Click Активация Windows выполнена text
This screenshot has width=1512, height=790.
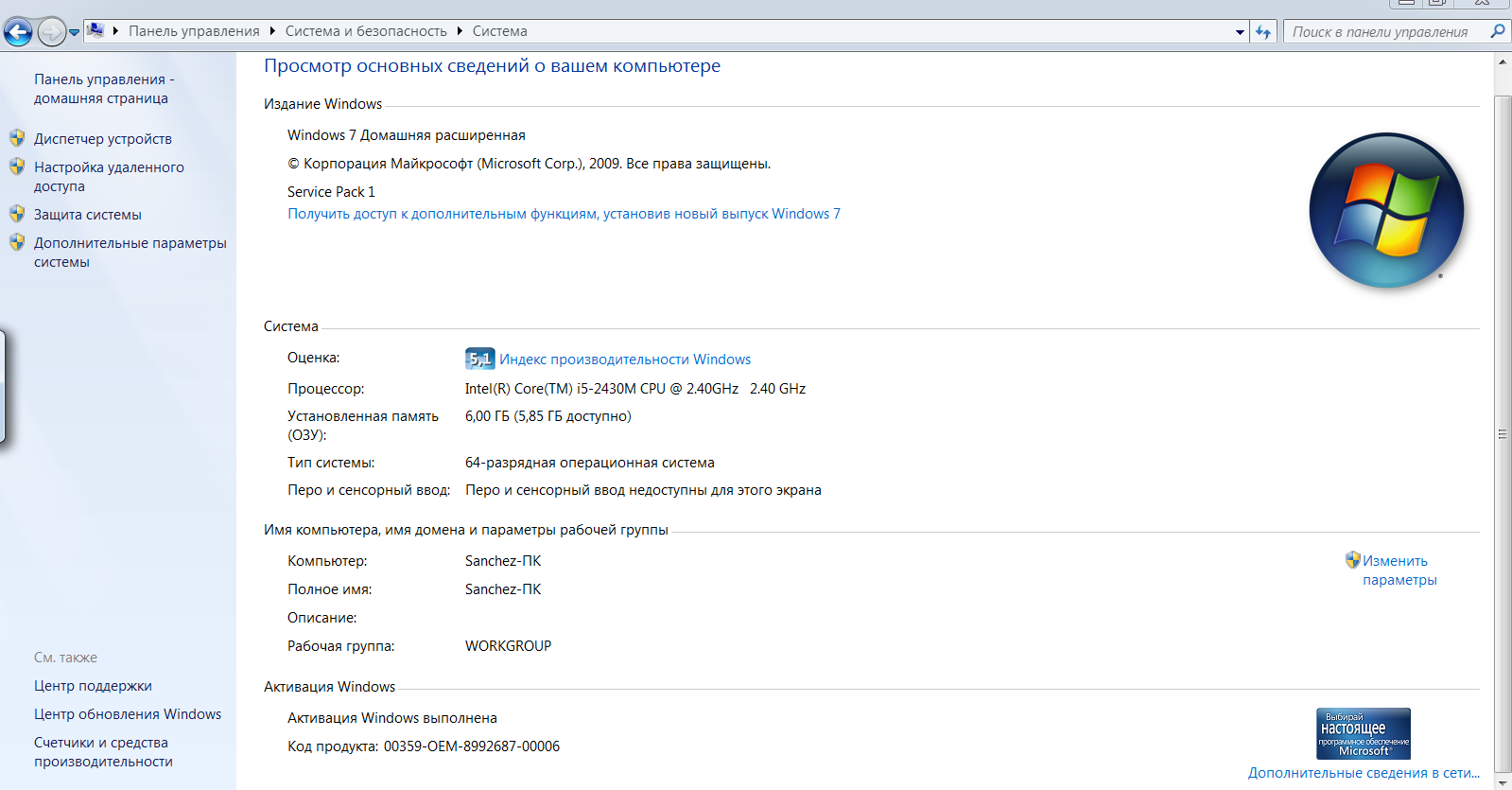click(392, 718)
